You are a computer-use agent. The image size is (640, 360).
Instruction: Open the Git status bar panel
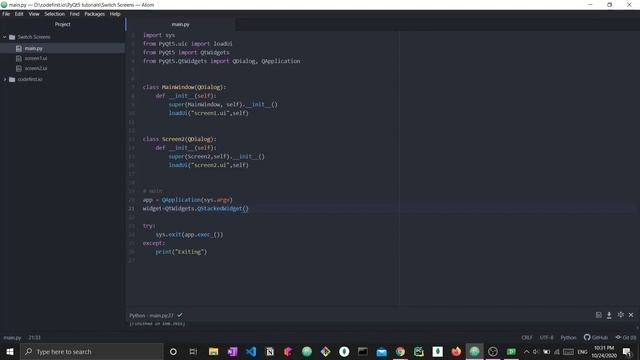pyautogui.click(x=626, y=338)
